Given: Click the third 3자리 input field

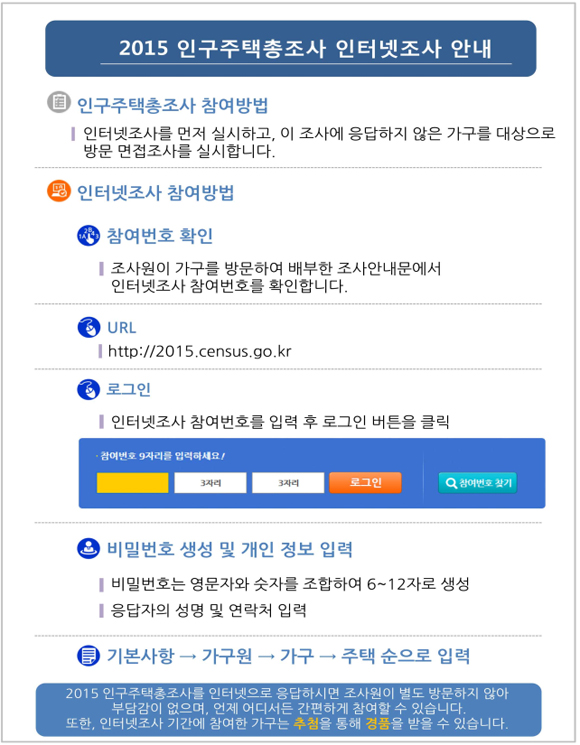Looking at the screenshot, I should pos(288,483).
